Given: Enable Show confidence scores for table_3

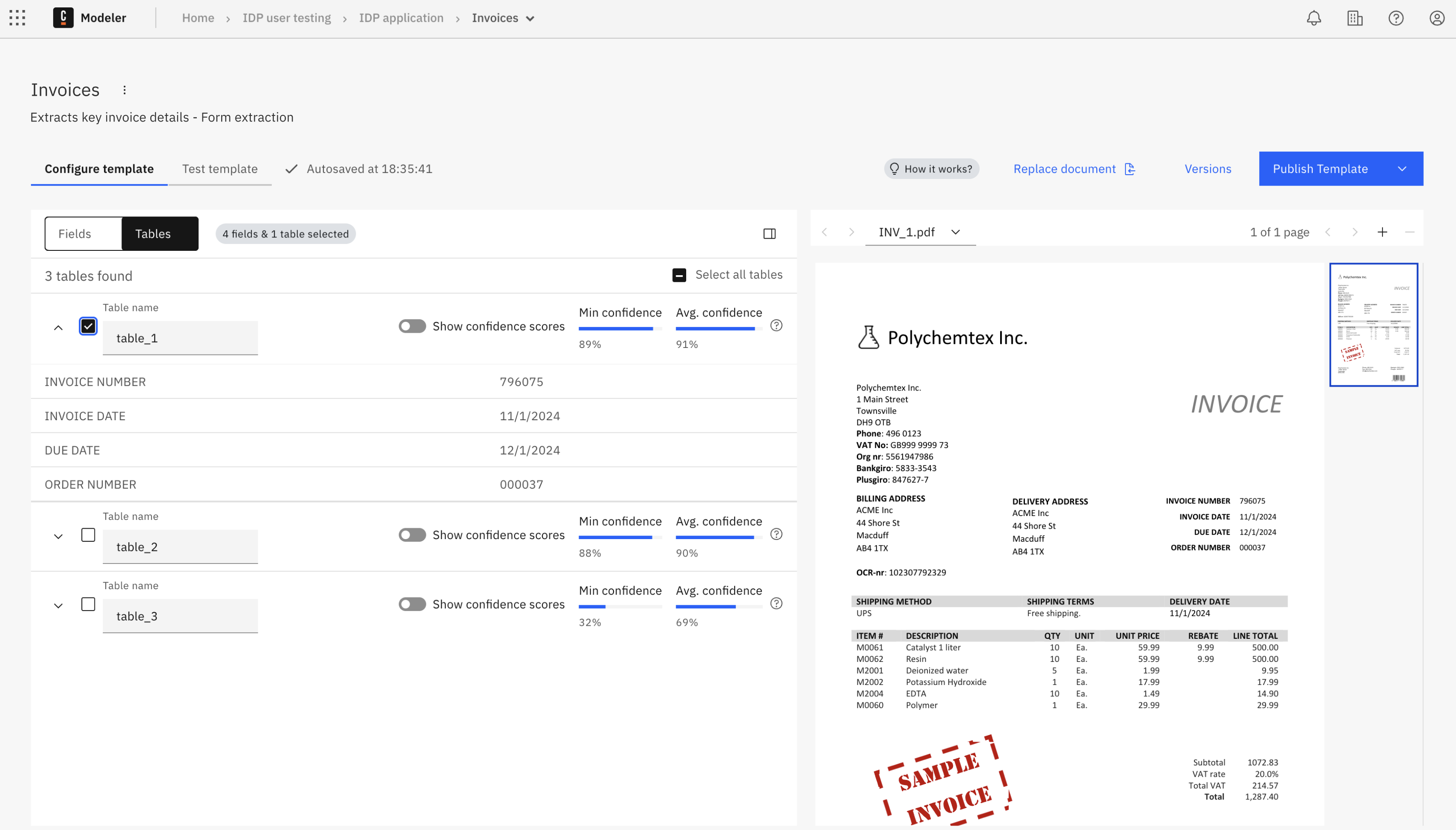Looking at the screenshot, I should coord(412,604).
